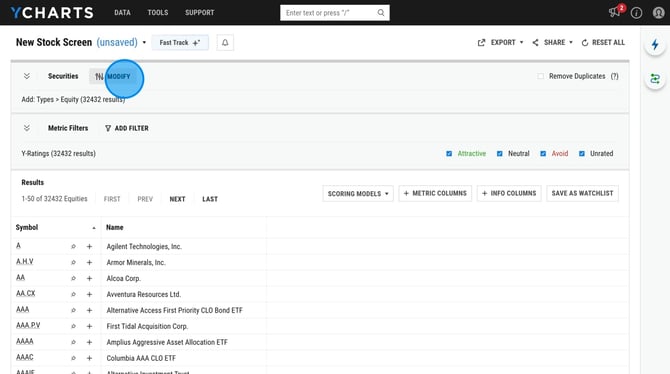Open the AAA.P.V ticker symbol link

click(x=28, y=325)
